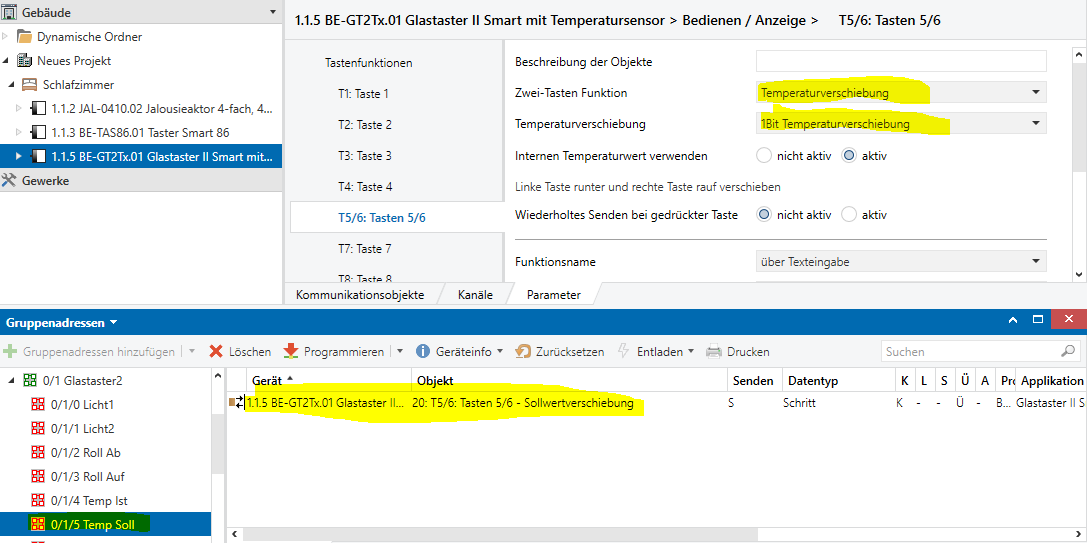Expand the 1.1.3 BE-TAS86.01 device node
Viewport: 1087px width, 543px height.
(x=19, y=133)
